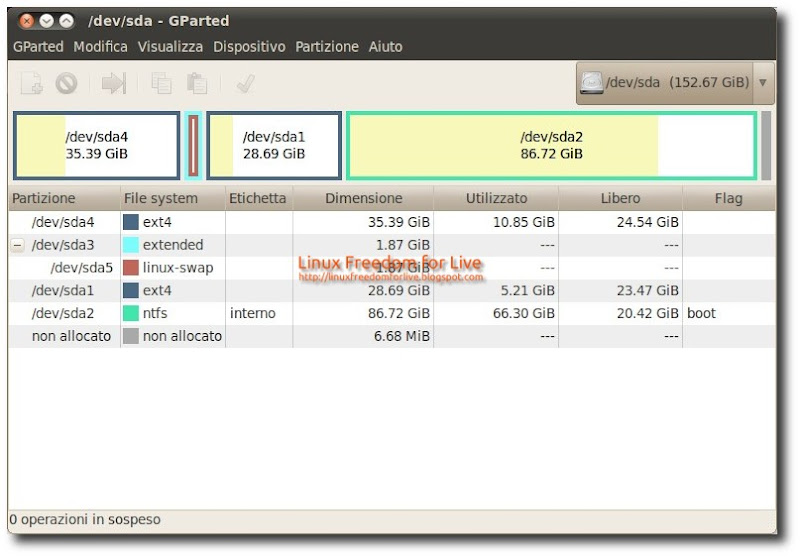Open the Partizione menu
Screen dimensions: 800x557
pos(327,47)
